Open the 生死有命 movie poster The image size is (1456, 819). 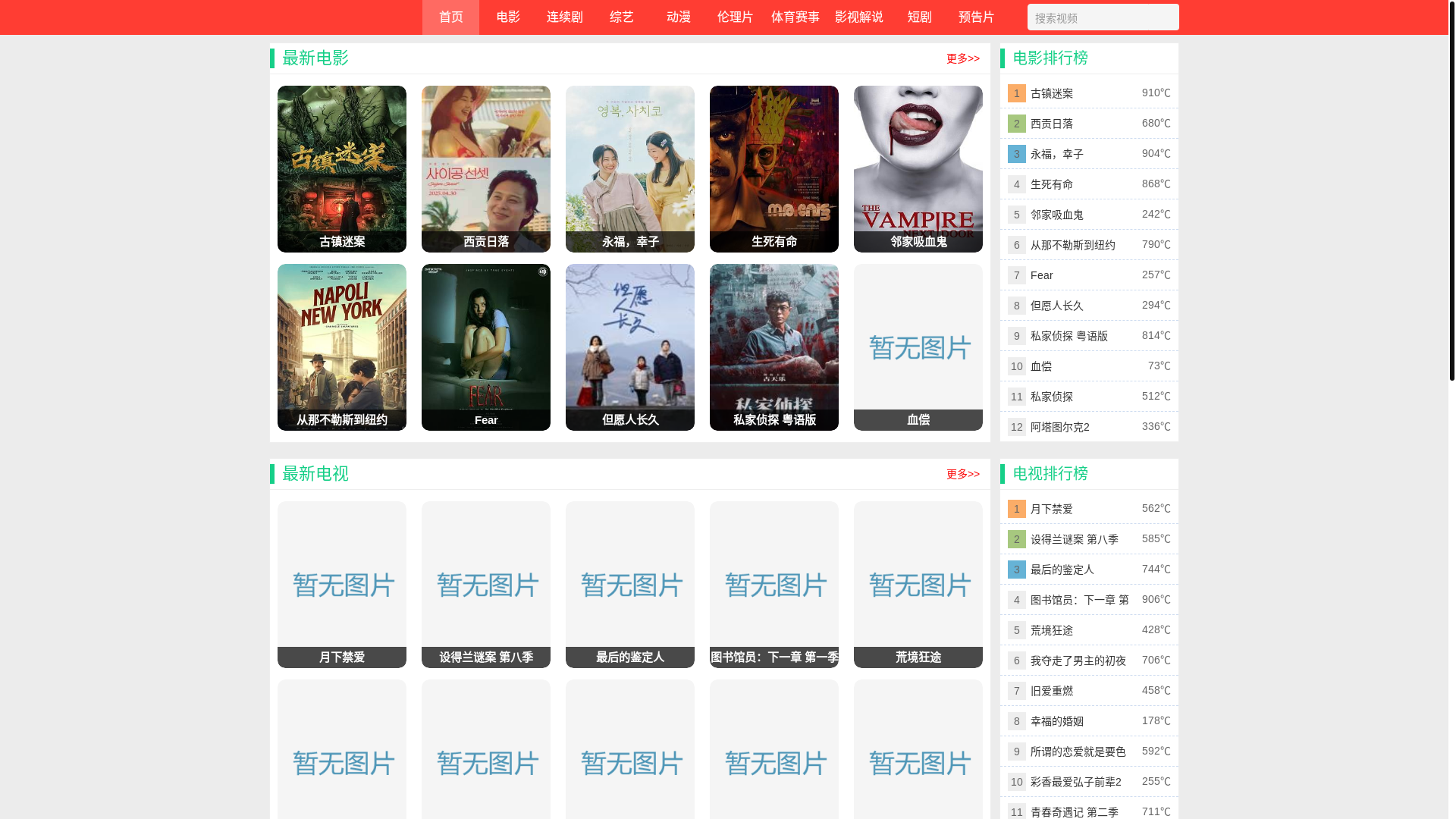tap(774, 169)
